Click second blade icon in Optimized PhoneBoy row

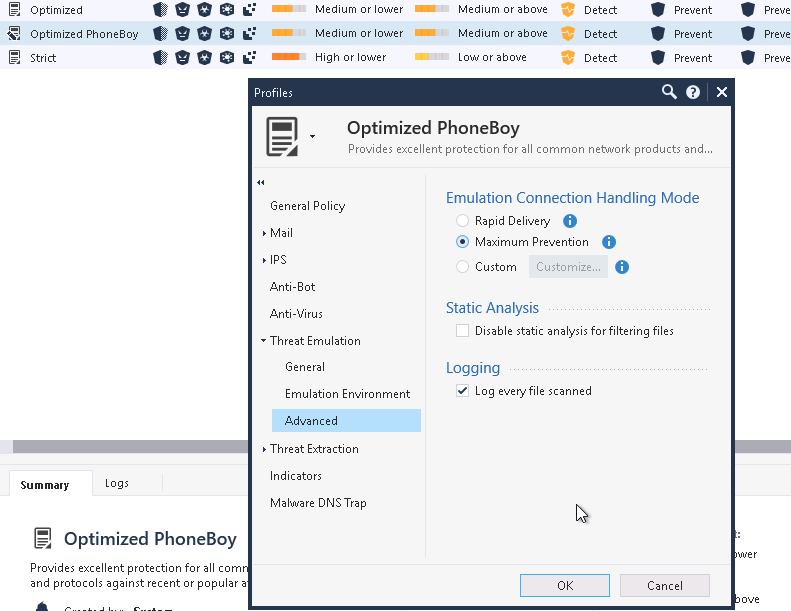coord(182,34)
